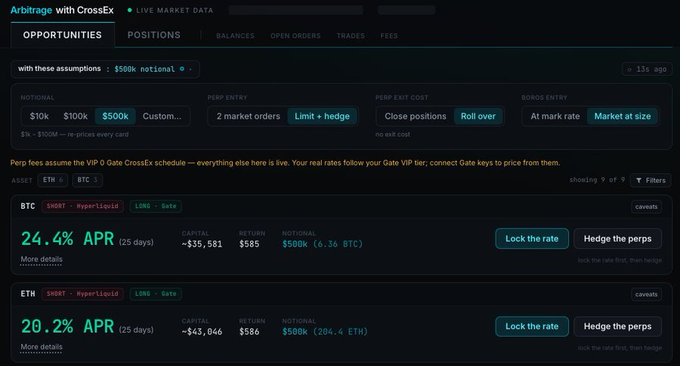Screen dimensions: 680x366
Task: Click the LIVE MARKET DATA indicator
Action: [170, 10]
